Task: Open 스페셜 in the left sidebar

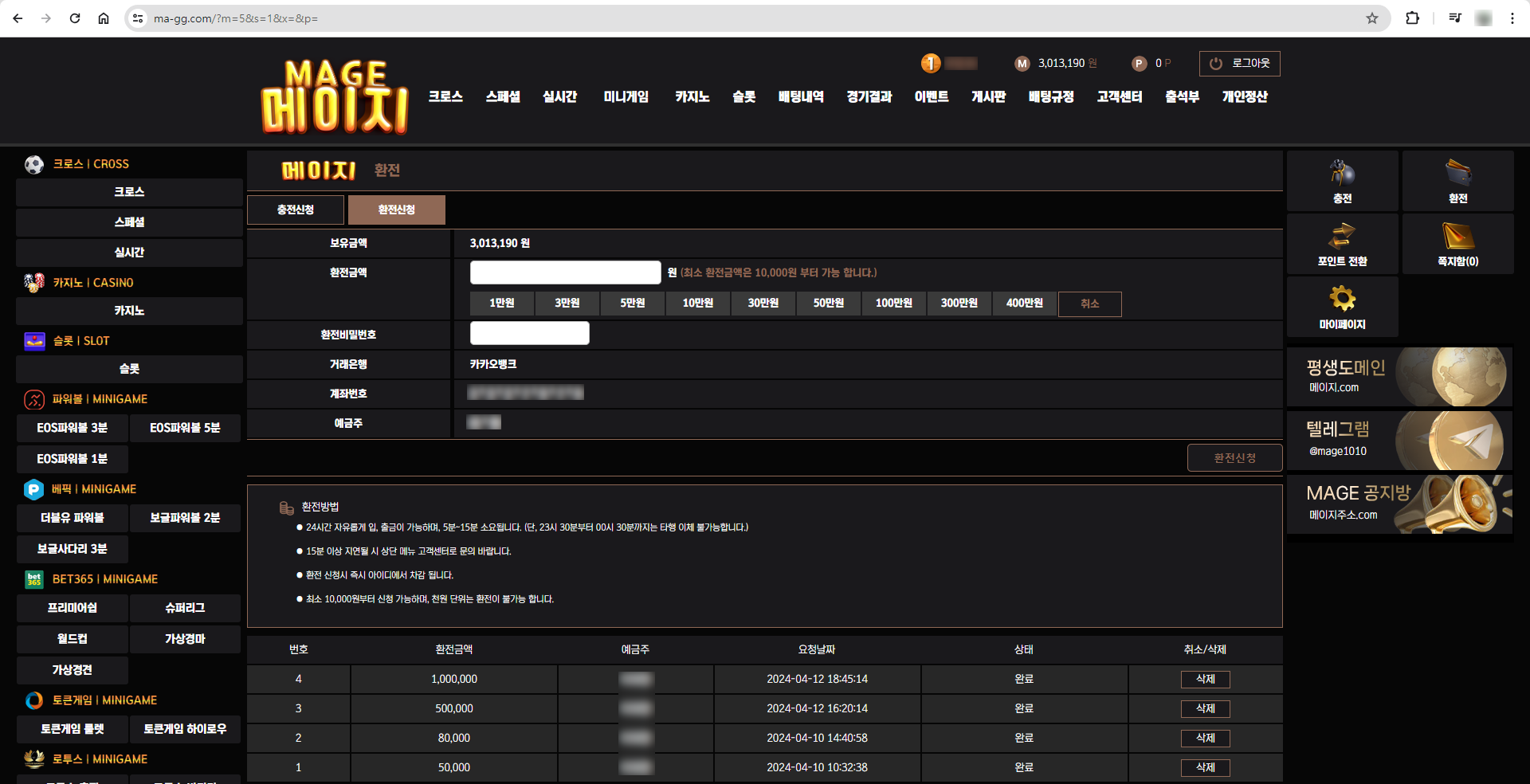Action: tap(129, 222)
